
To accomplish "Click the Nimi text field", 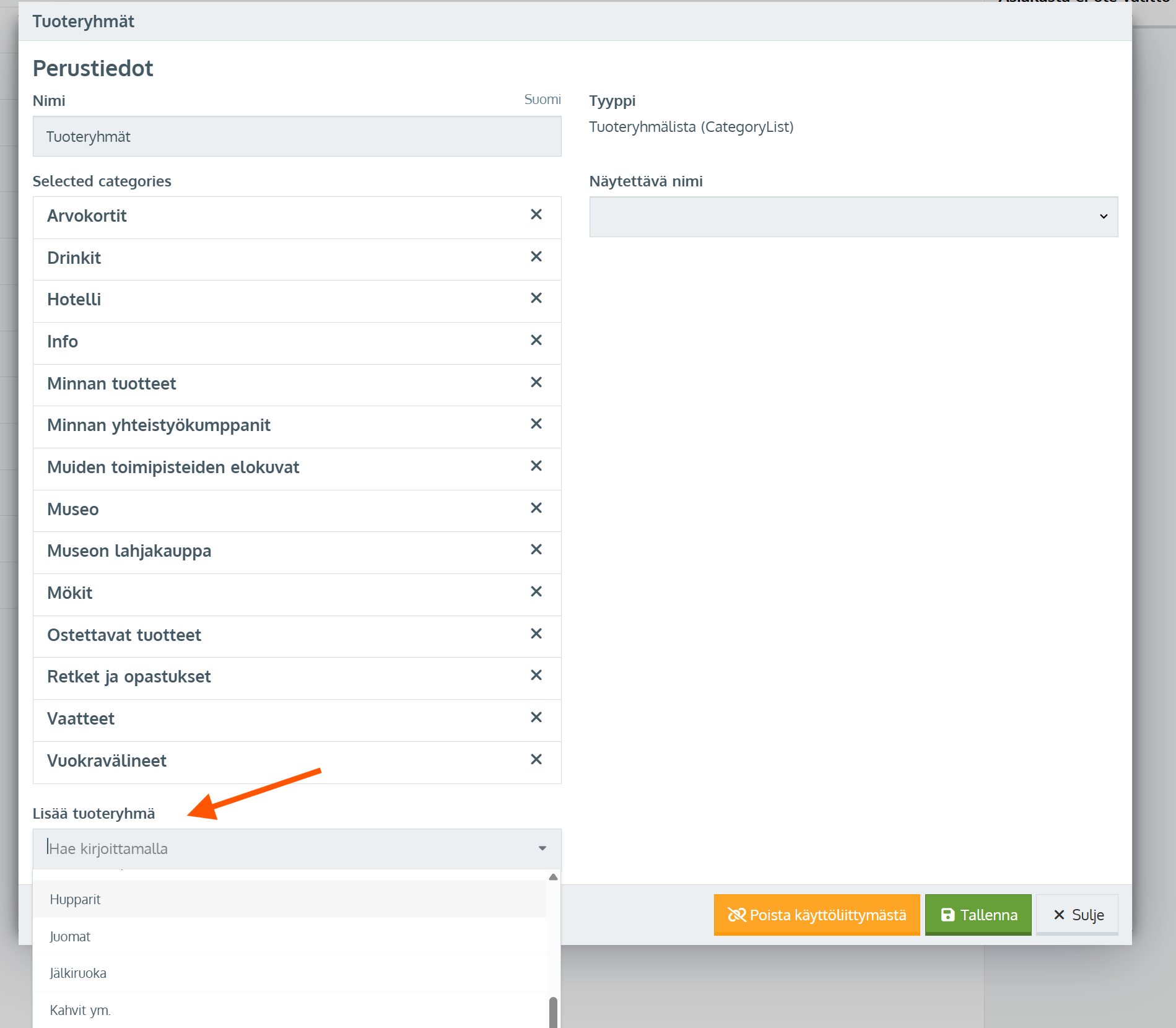I will pos(297,137).
